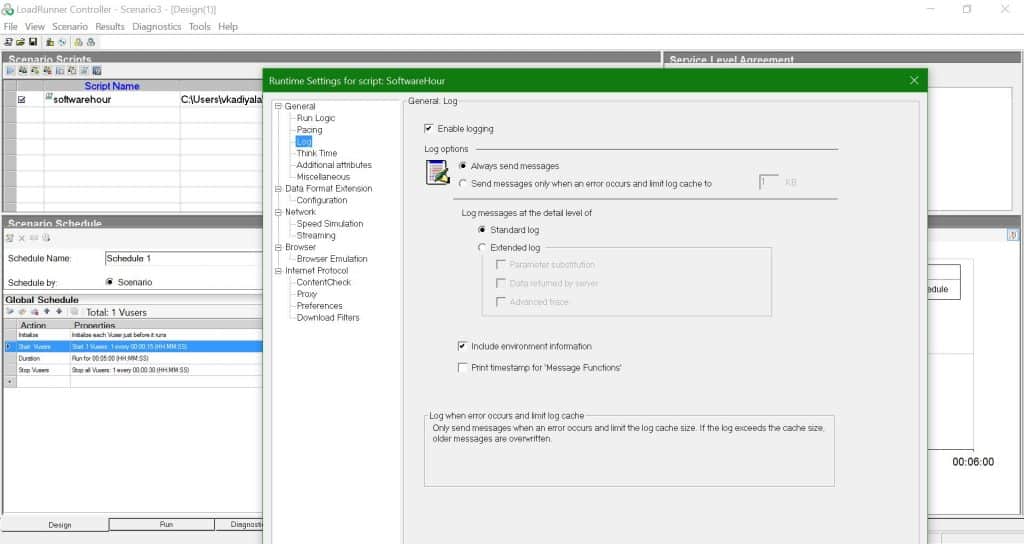Click the Schedule Name input field
The image size is (1024, 544).
coord(184,259)
